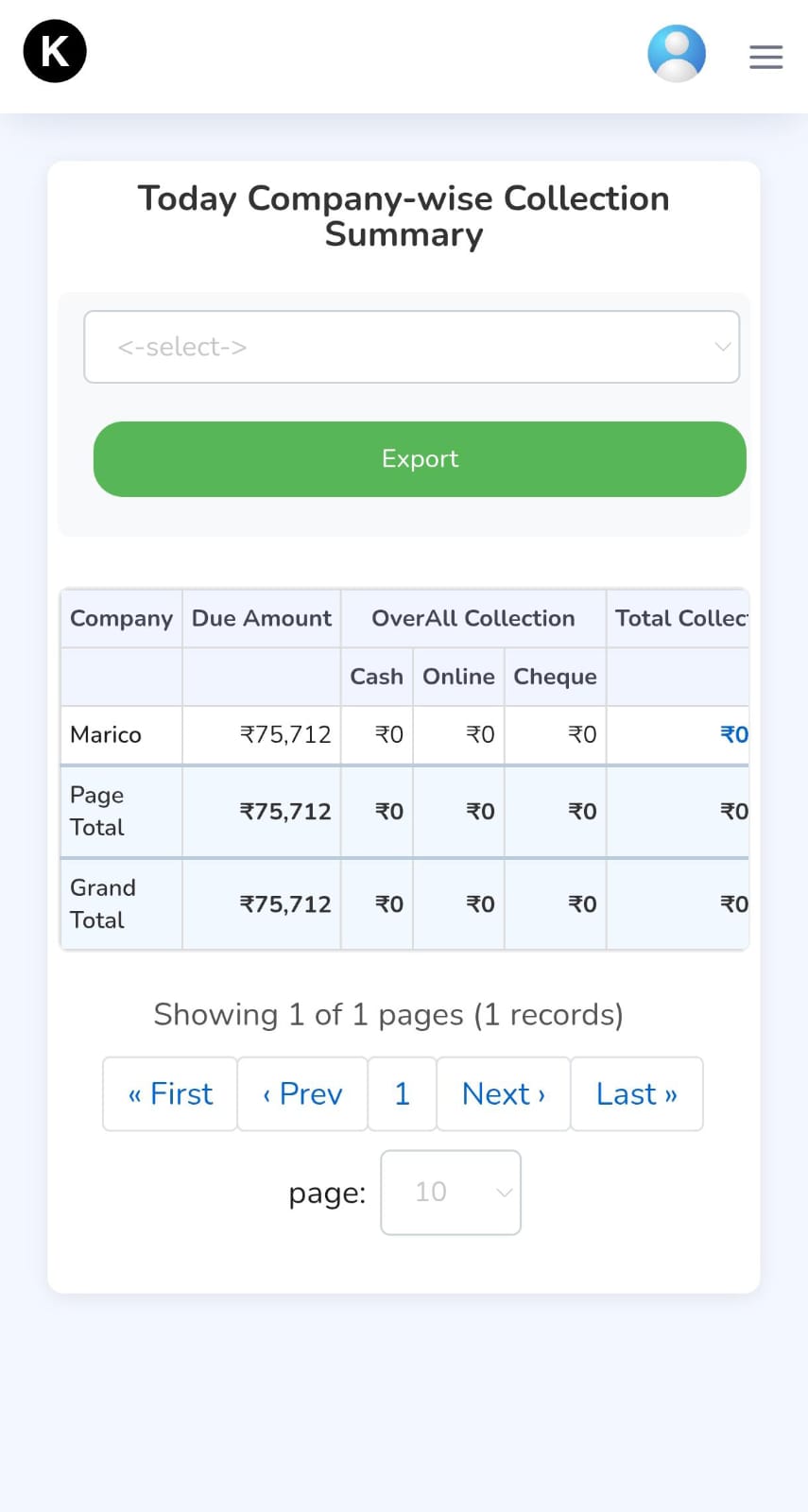This screenshot has width=808, height=1512.
Task: Click the Total Collection column header
Action: tap(679, 619)
